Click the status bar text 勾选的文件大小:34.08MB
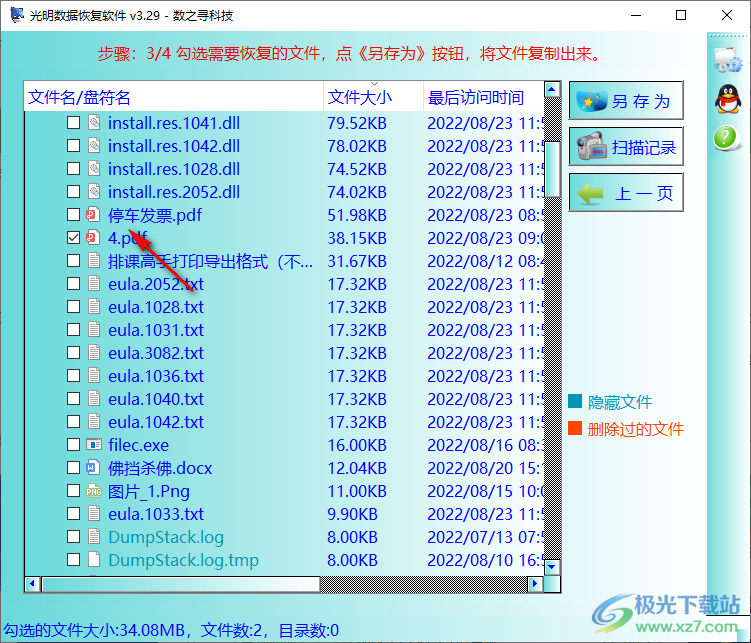The width and height of the screenshot is (751, 643). click(x=94, y=630)
